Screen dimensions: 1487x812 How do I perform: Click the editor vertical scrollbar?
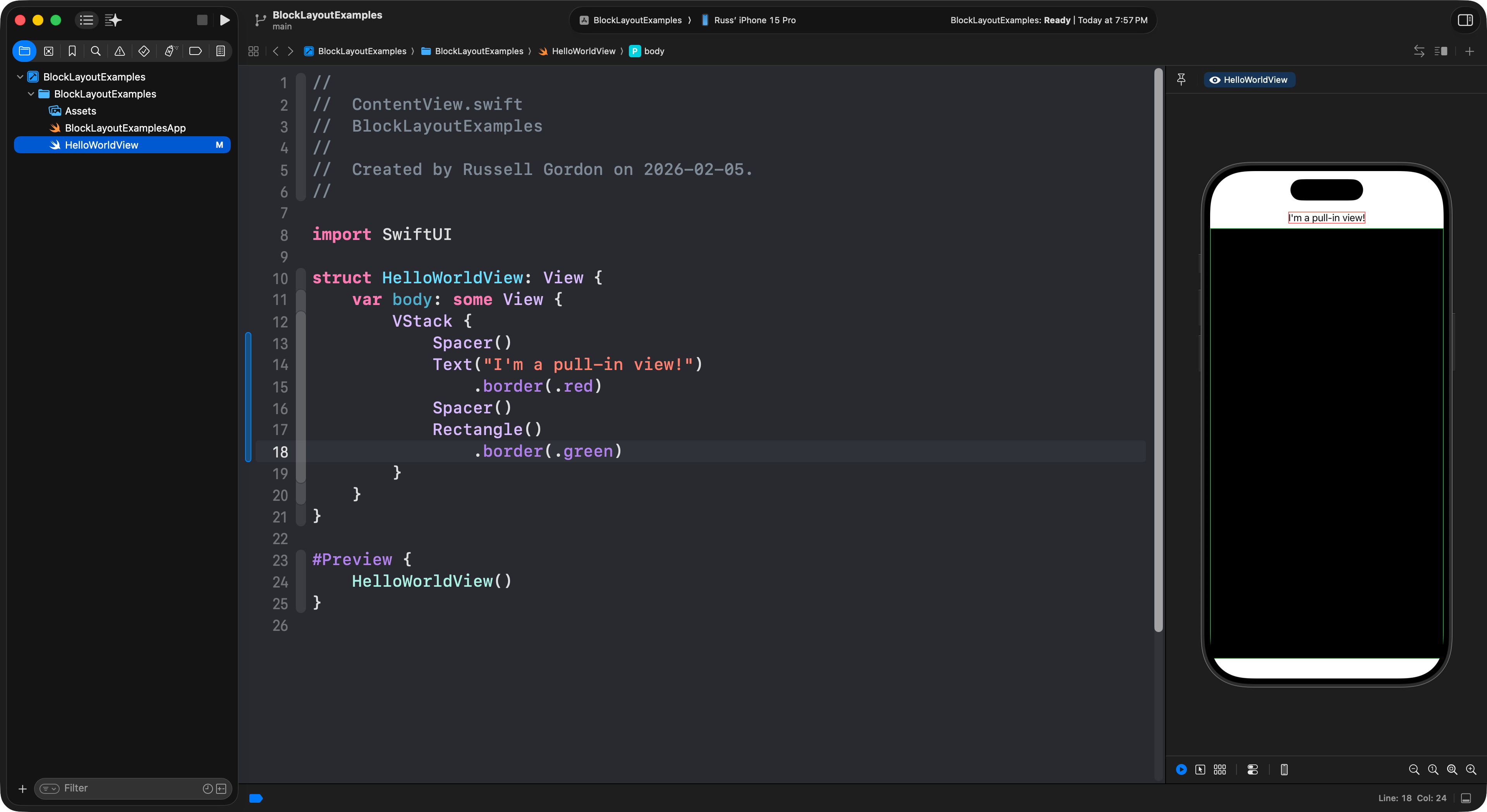[x=1158, y=346]
